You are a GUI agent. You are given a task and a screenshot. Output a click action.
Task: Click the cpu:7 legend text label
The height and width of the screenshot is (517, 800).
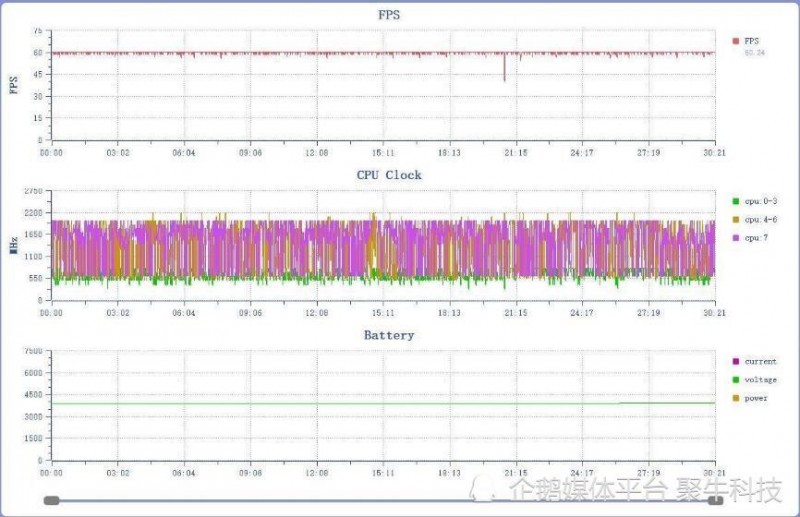(x=757, y=237)
